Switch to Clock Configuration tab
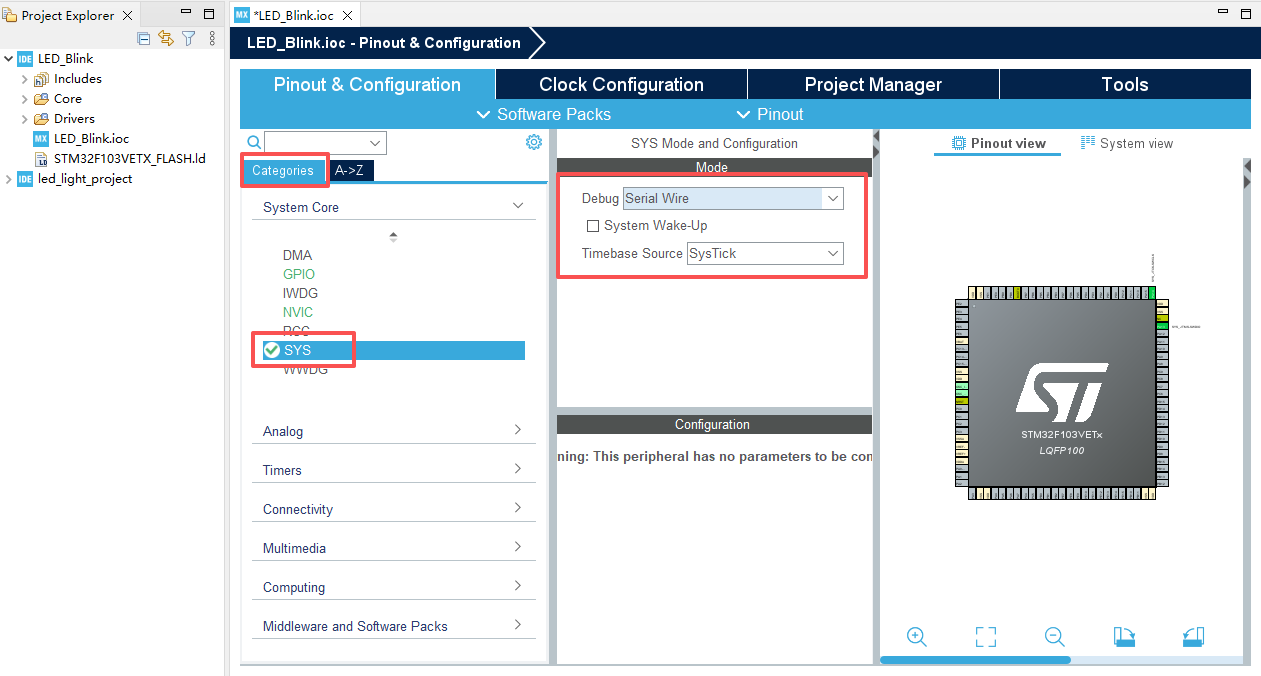 pos(621,84)
